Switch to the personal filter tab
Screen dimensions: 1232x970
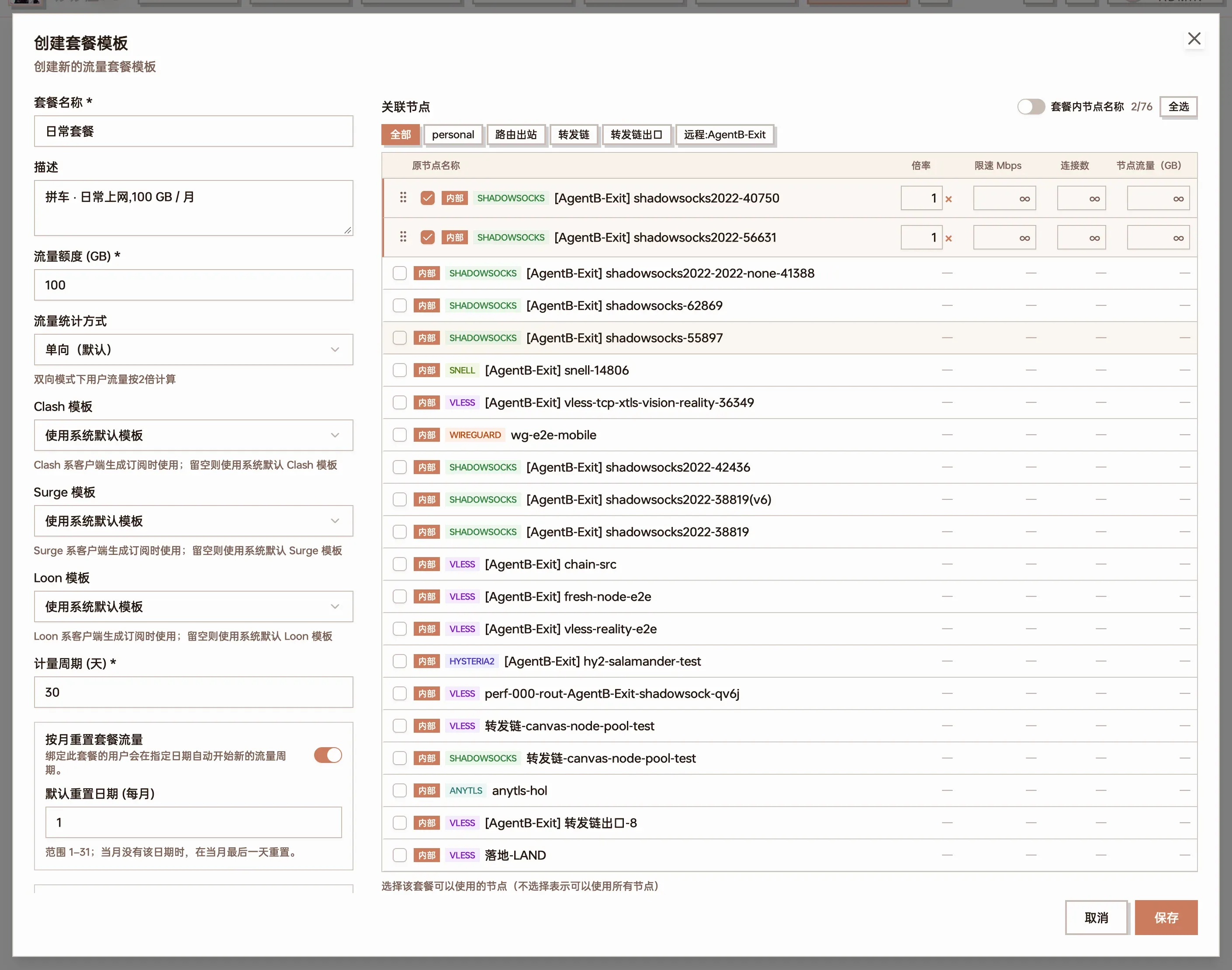pos(453,135)
